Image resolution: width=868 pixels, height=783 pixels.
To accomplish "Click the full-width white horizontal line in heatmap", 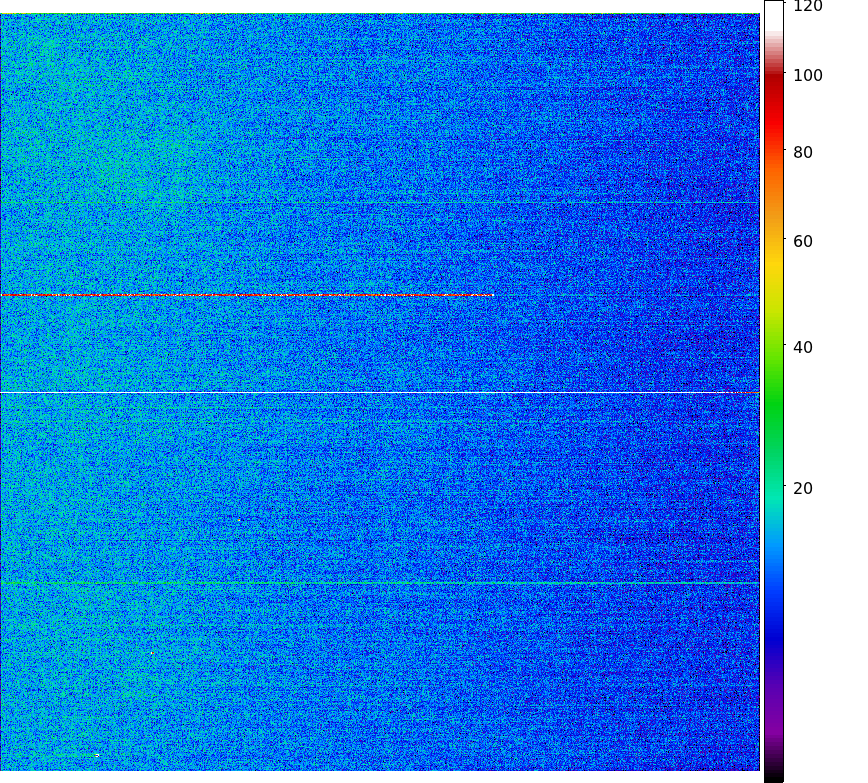I will (380, 392).
